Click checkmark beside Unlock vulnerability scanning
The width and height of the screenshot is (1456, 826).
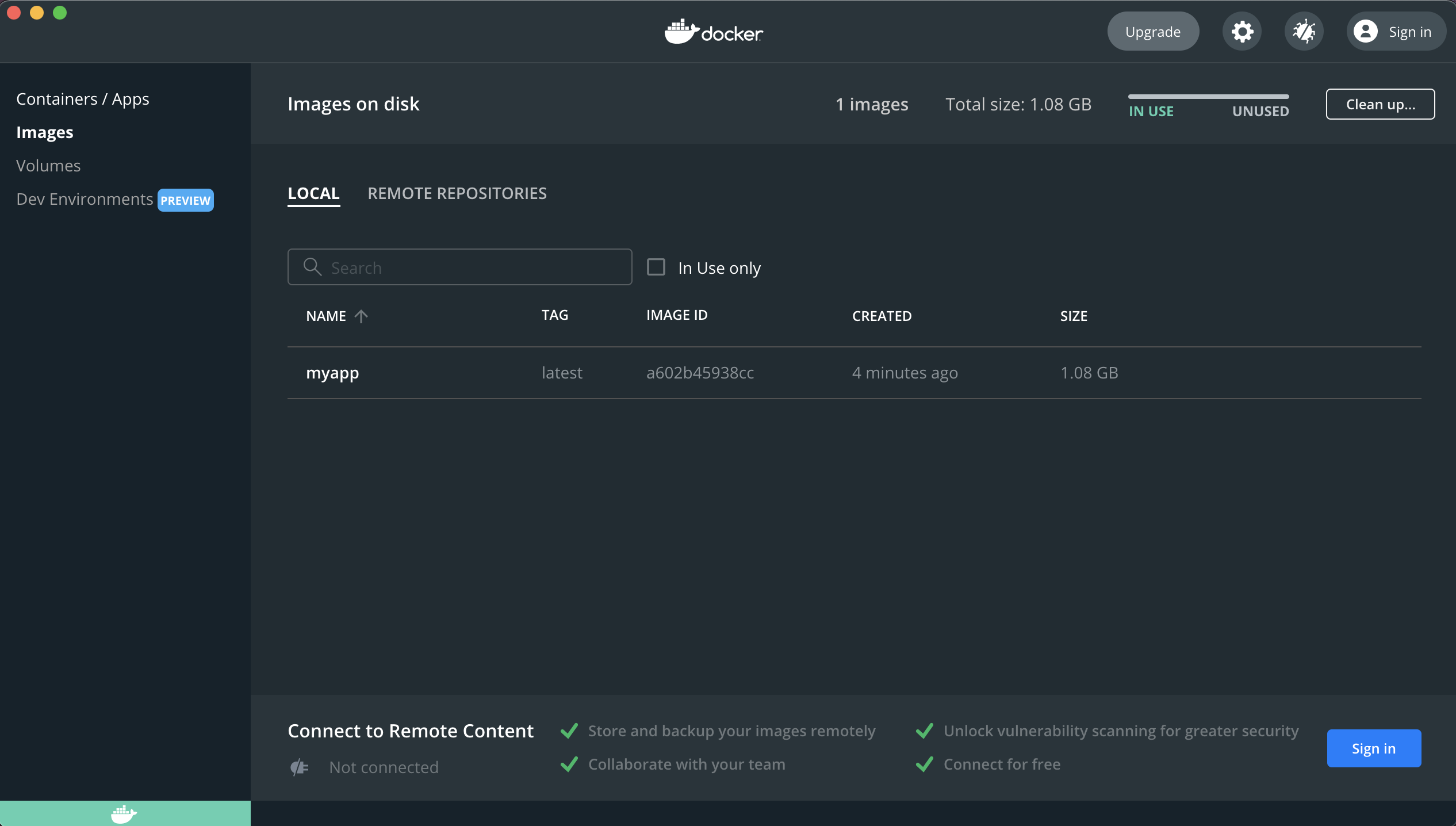pos(925,731)
